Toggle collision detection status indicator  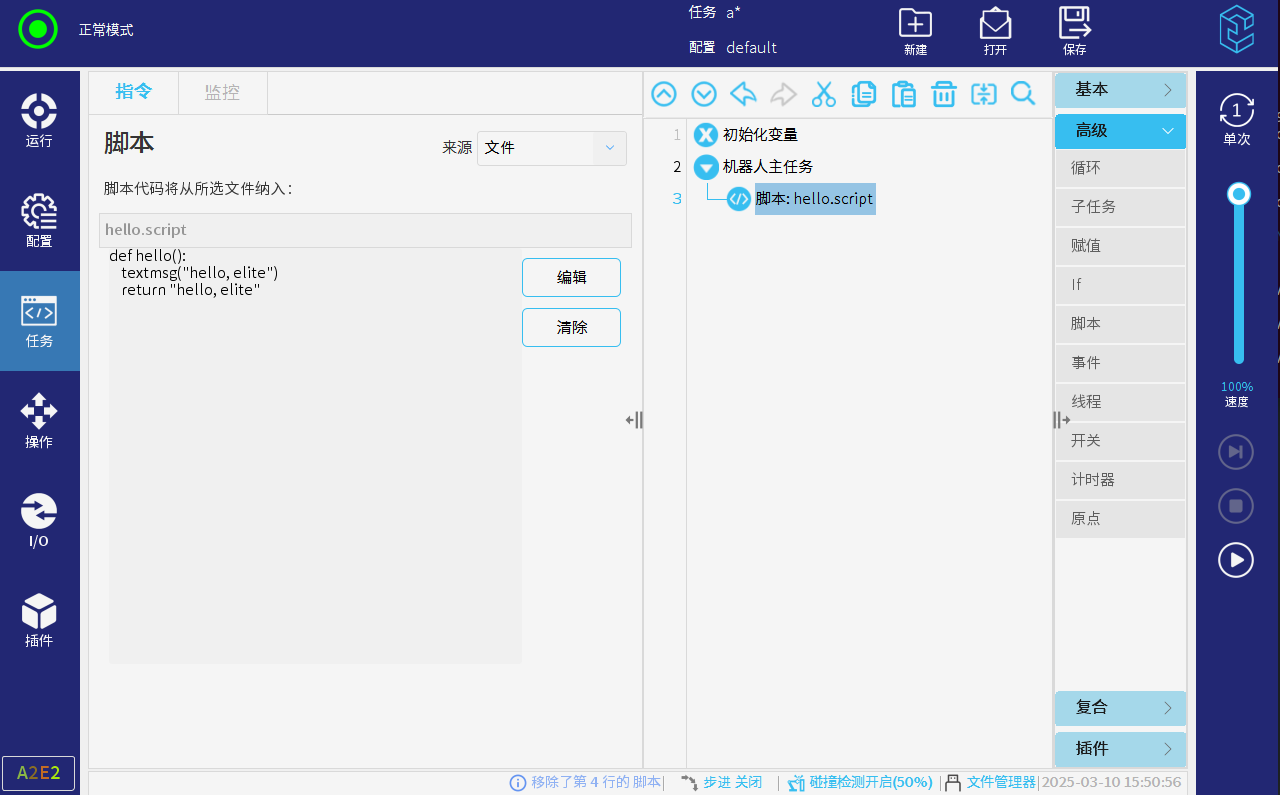[860, 782]
